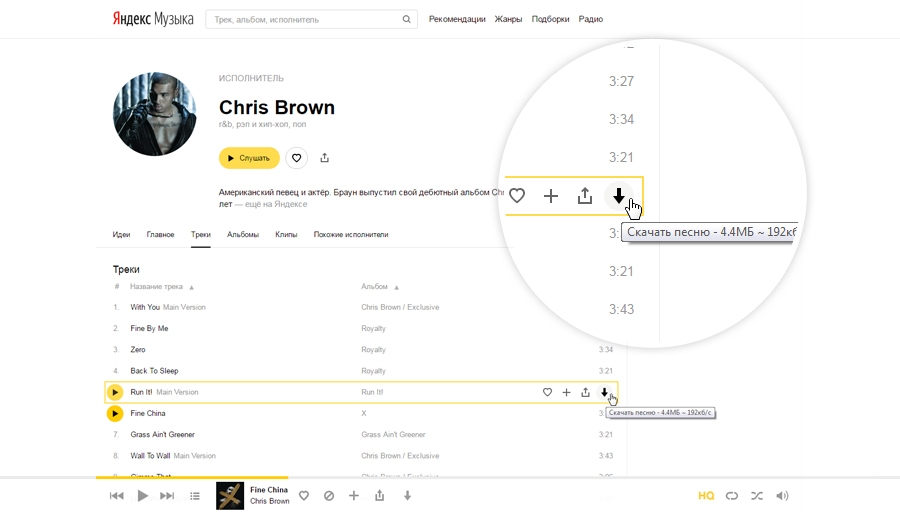This screenshot has height=512, width=900.
Task: Sort by the Альбом column arrow
Action: (x=397, y=287)
